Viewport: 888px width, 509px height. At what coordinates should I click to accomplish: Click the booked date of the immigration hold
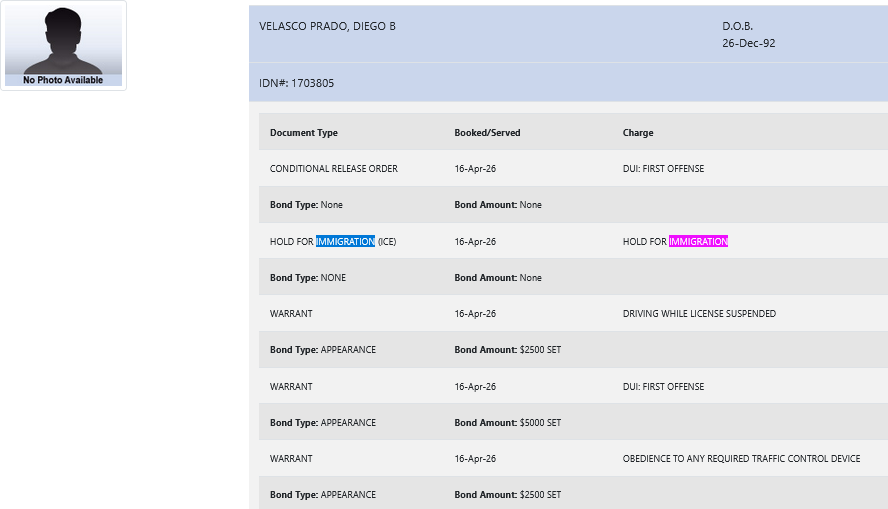click(475, 242)
